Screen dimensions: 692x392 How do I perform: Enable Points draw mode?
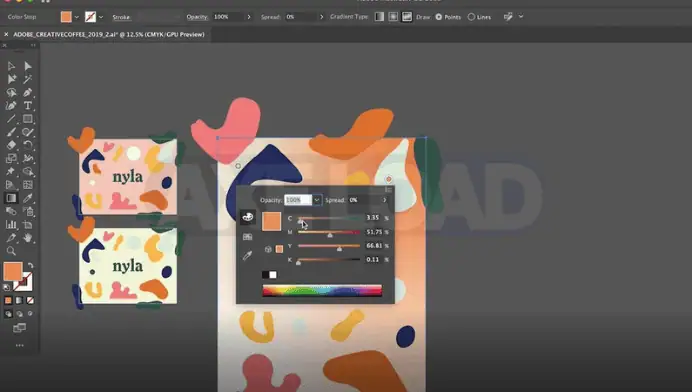(439, 17)
